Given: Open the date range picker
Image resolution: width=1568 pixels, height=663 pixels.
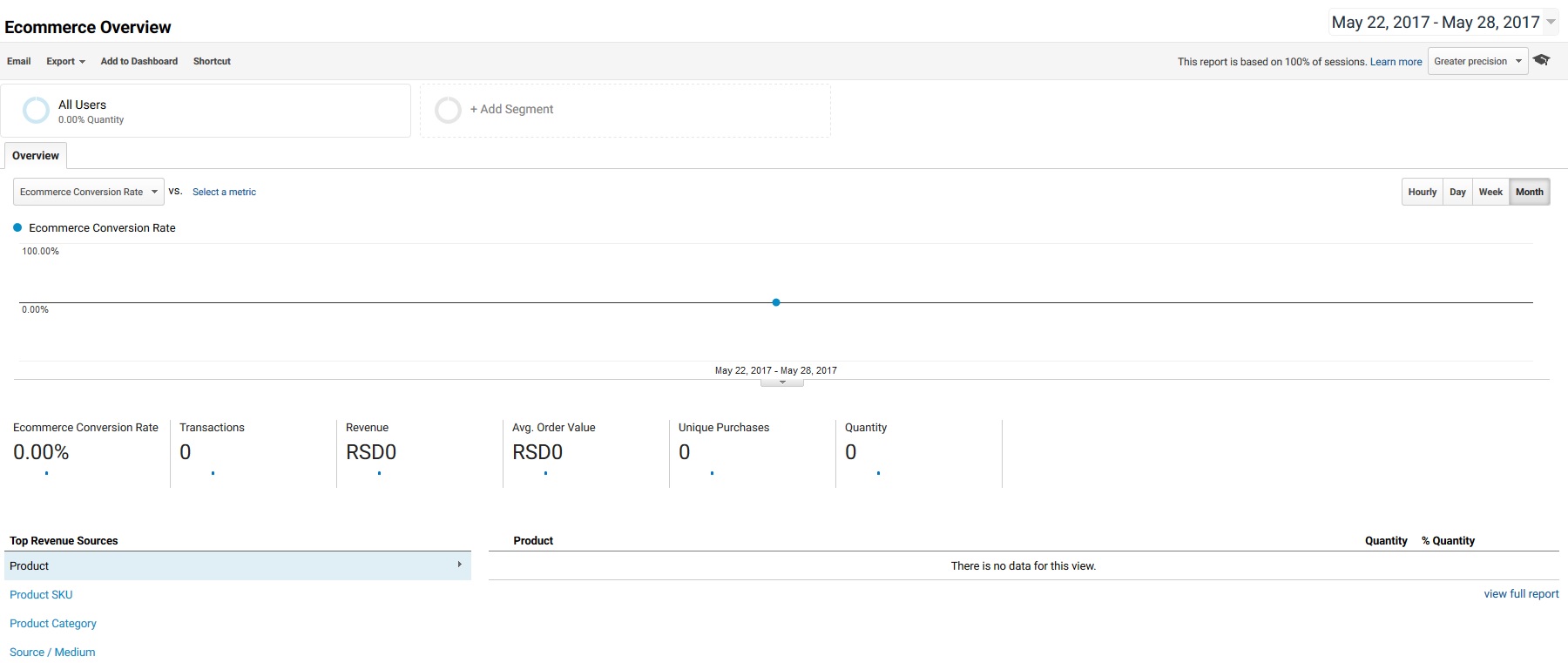Looking at the screenshot, I should (1442, 23).
